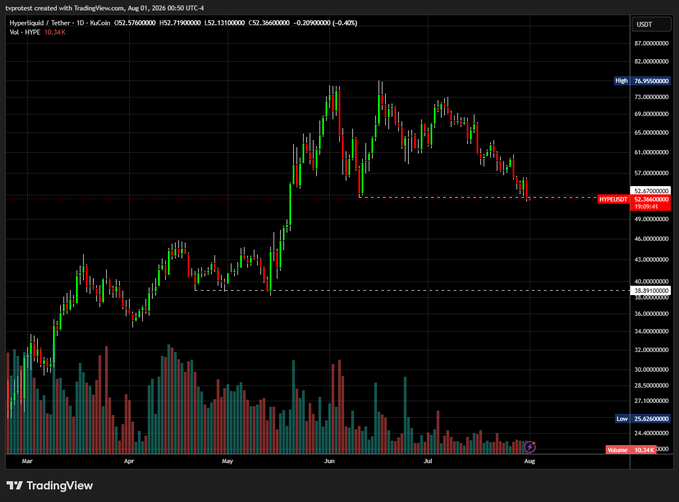Click the 27.10 price scale value

click(651, 401)
